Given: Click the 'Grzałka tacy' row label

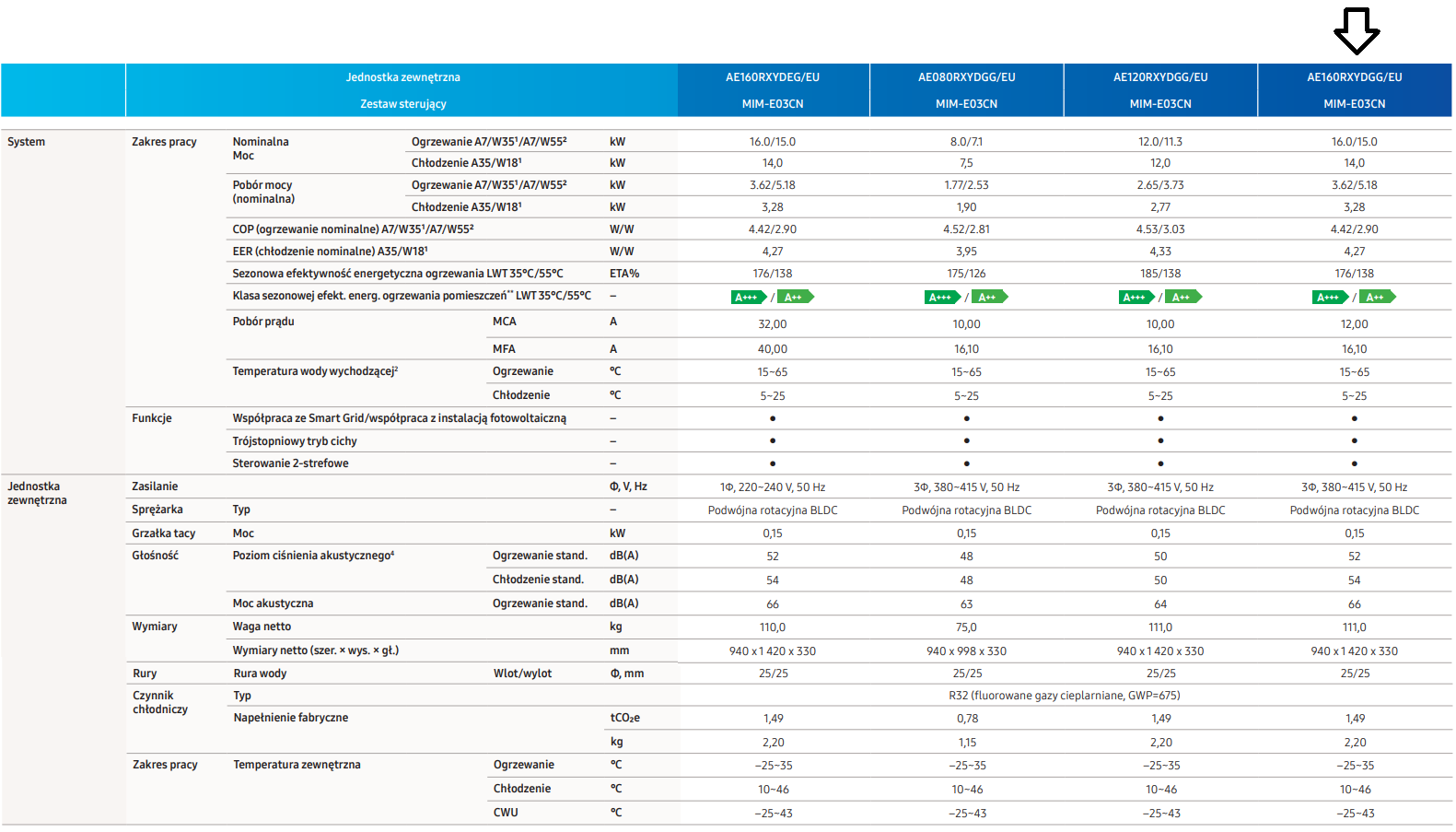Looking at the screenshot, I should coord(164,533).
